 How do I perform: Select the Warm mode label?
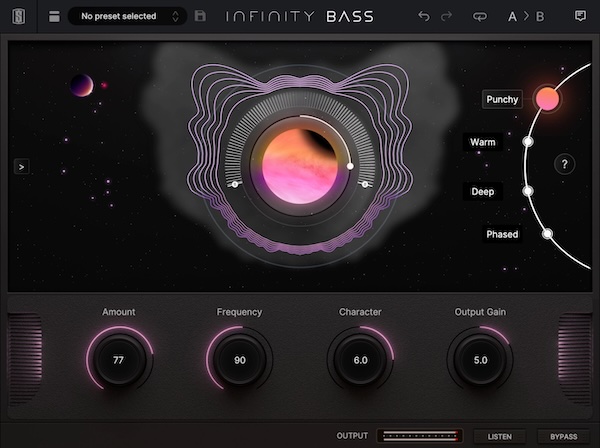point(483,142)
